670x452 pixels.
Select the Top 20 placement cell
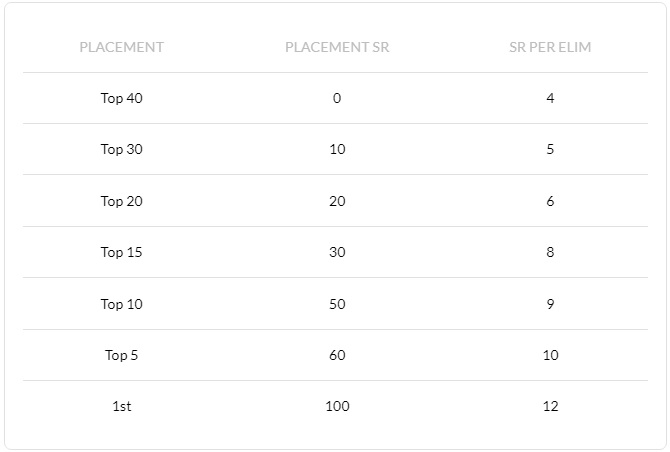coord(122,201)
